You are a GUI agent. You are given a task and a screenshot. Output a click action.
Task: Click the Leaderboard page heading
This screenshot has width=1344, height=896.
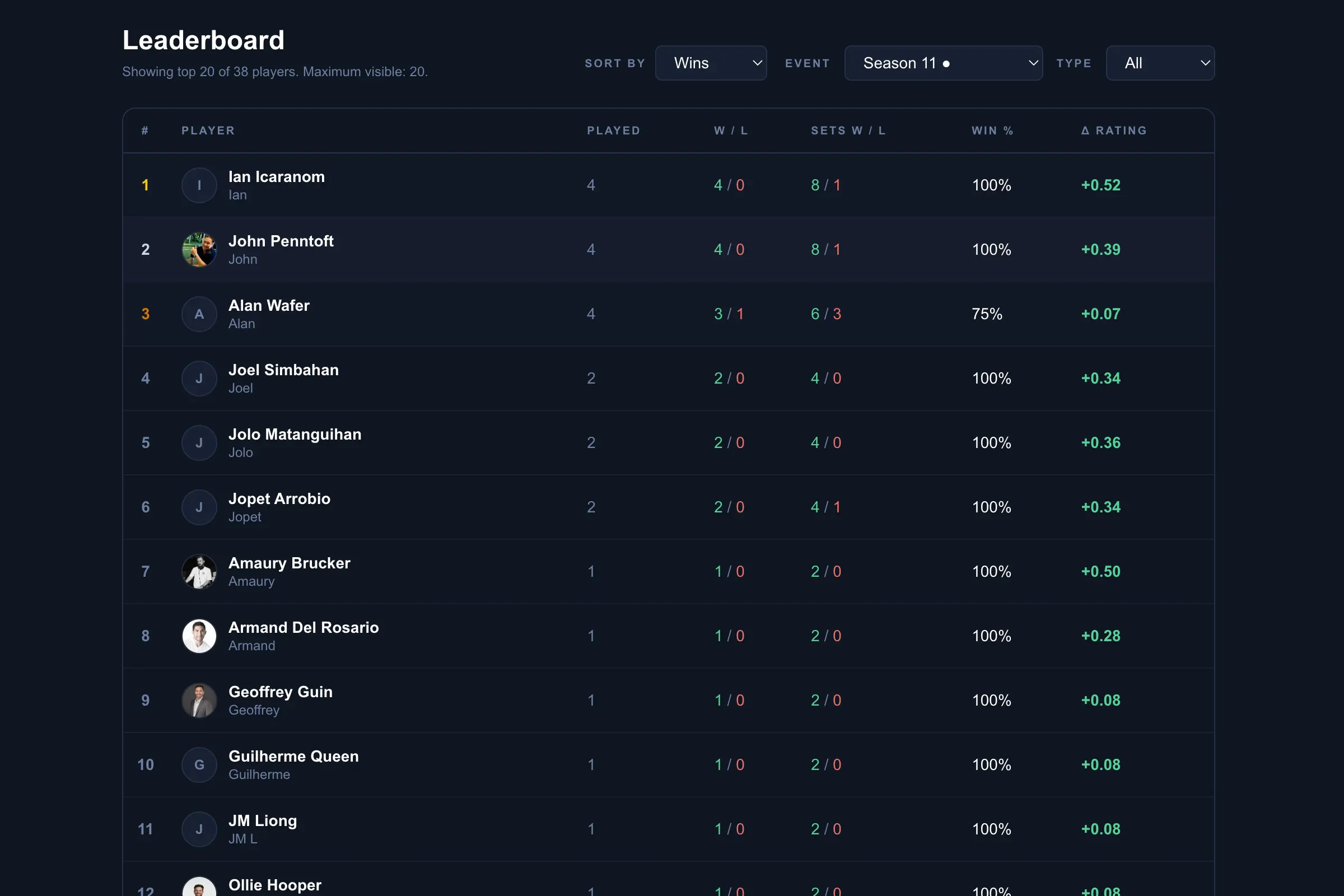[203, 40]
